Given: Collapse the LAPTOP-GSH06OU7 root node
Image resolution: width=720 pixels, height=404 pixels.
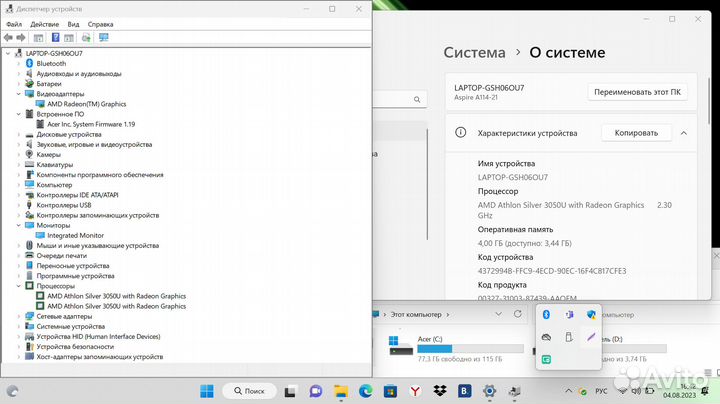Looking at the screenshot, I should tap(8, 54).
